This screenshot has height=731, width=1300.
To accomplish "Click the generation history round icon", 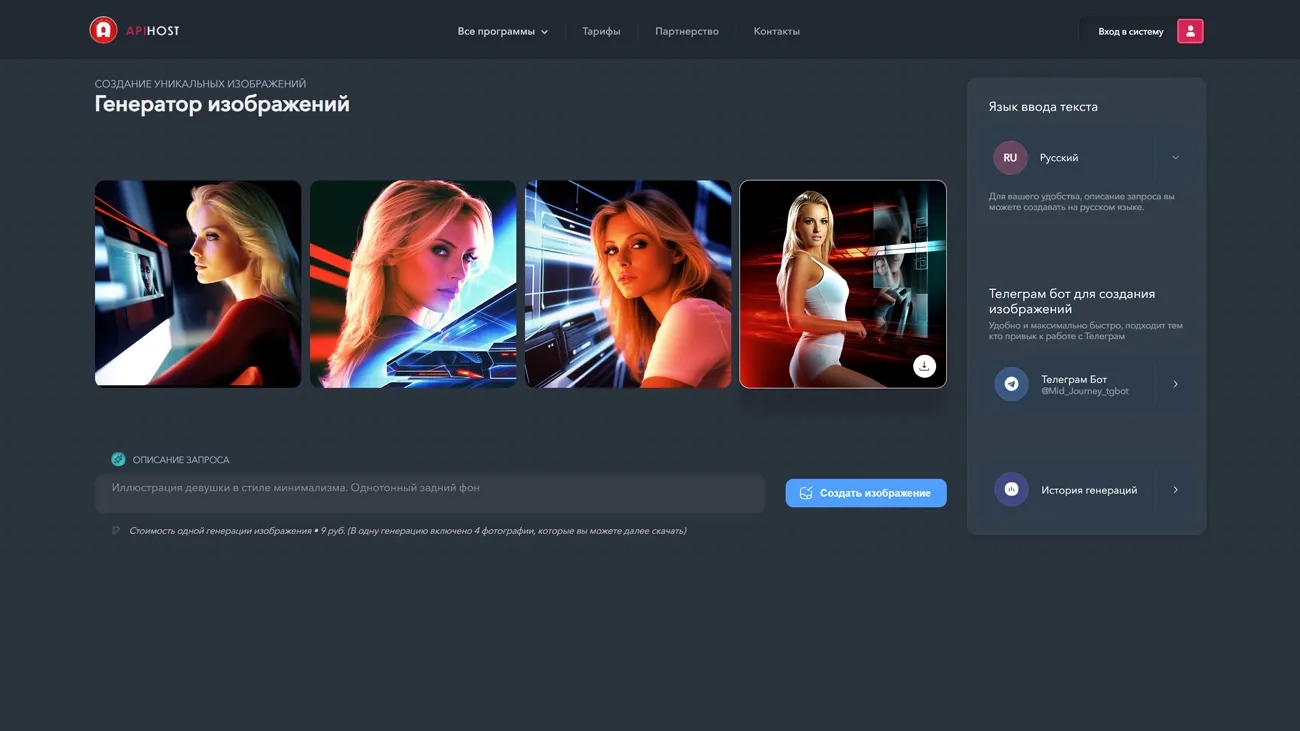I will 1011,490.
